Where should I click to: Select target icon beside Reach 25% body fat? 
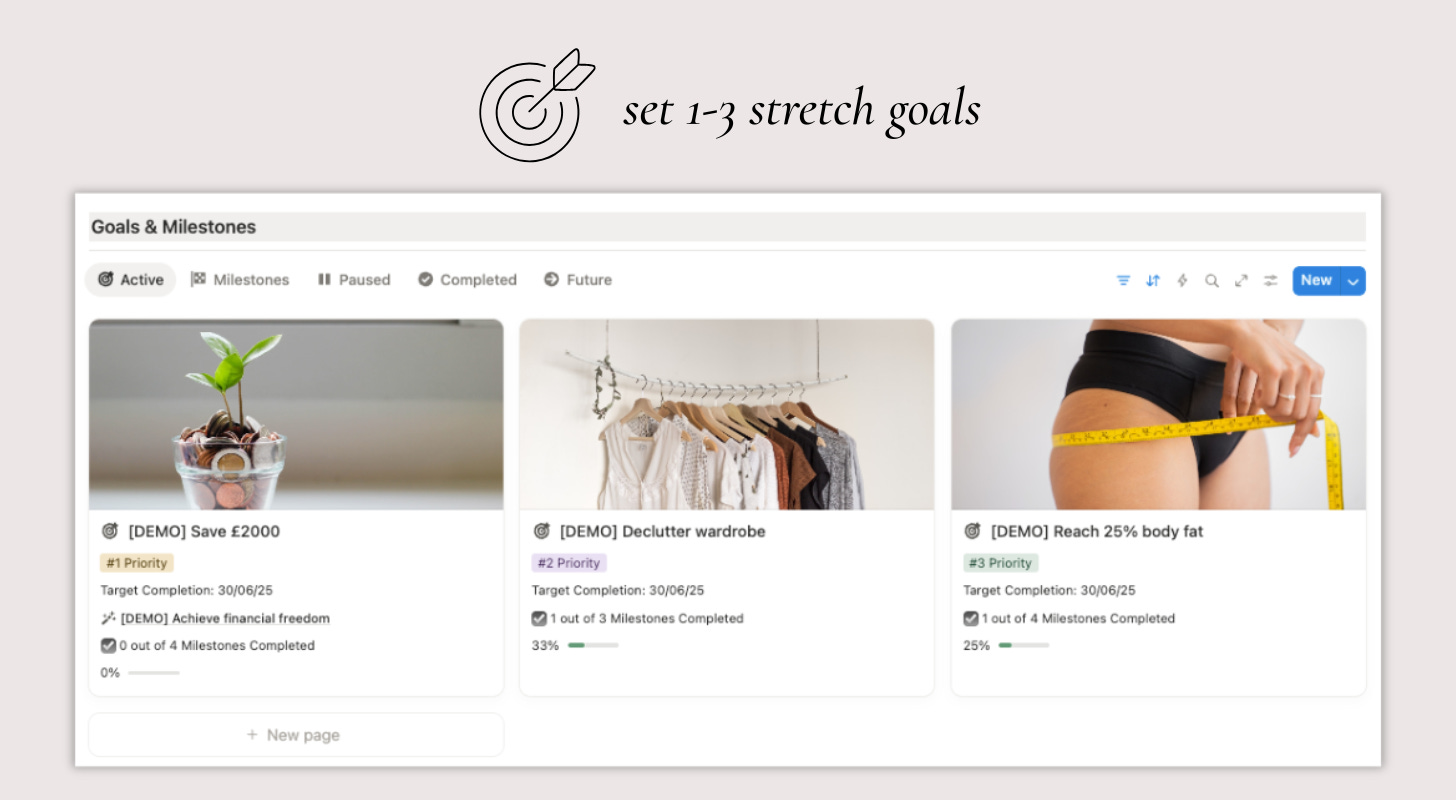pos(972,531)
